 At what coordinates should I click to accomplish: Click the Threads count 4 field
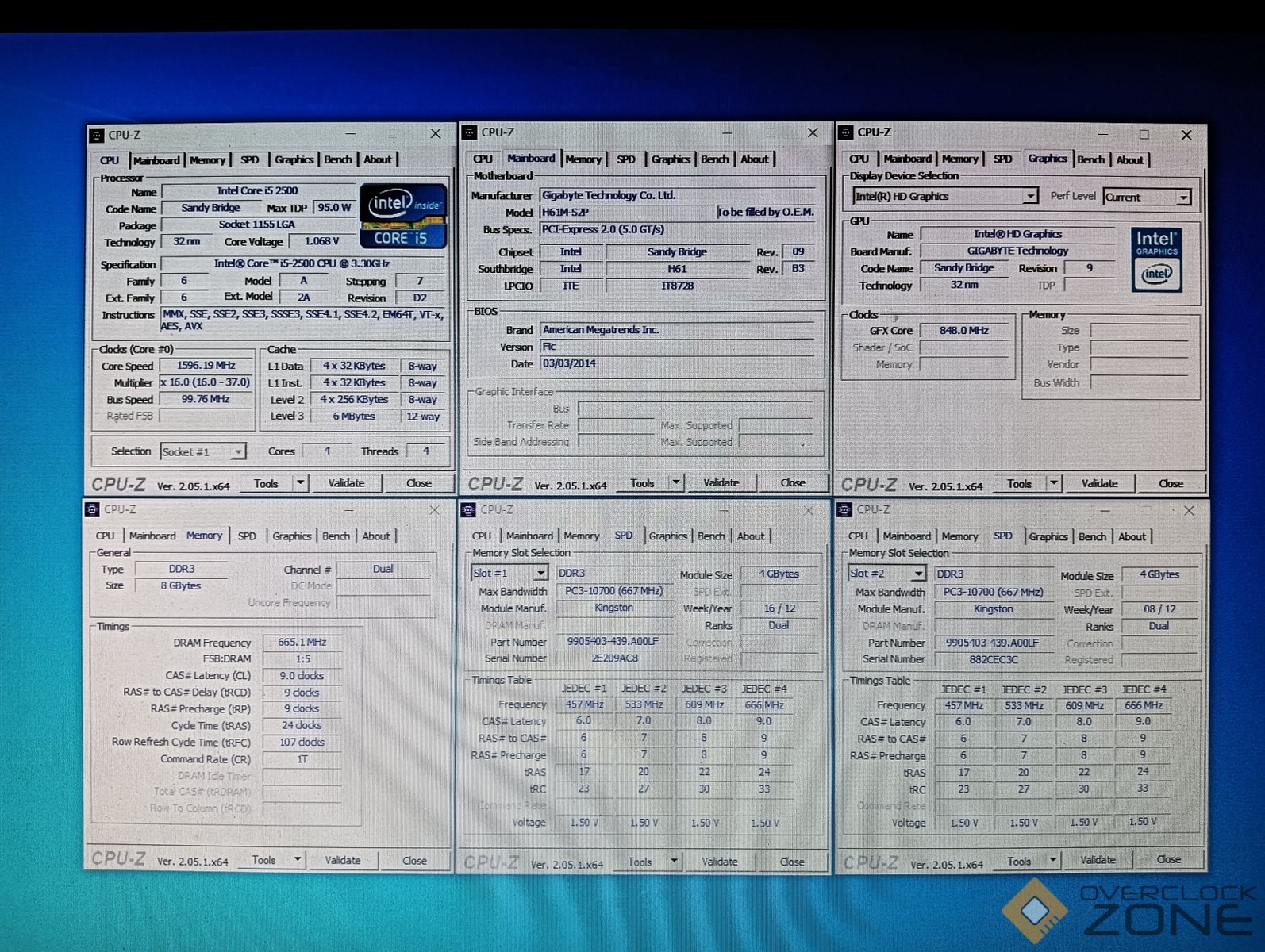pos(426,451)
